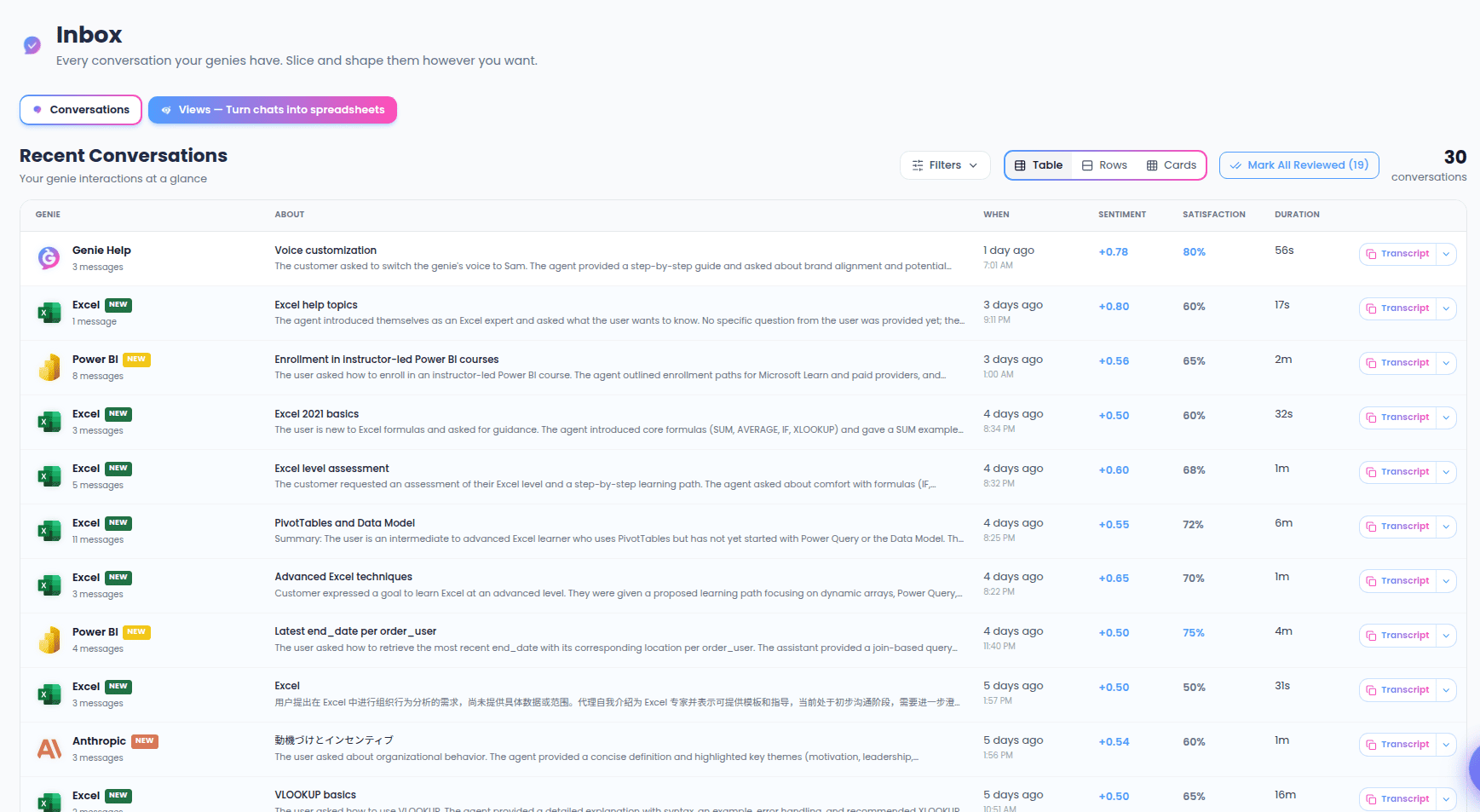Open Transcript for the Latest end_date row
The height and width of the screenshot is (812, 1480).
(1397, 636)
